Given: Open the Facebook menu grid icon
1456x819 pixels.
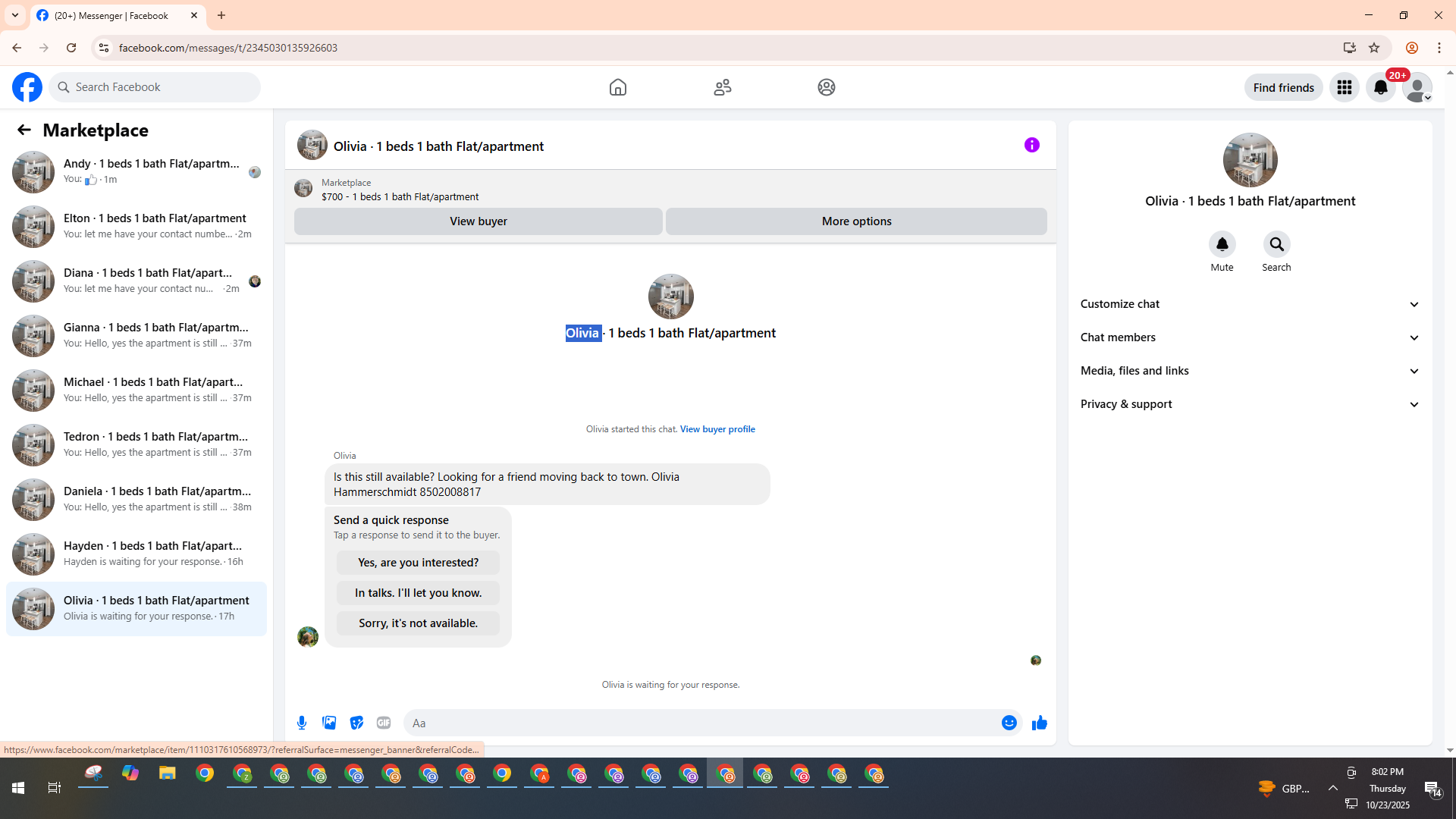Looking at the screenshot, I should [1344, 87].
